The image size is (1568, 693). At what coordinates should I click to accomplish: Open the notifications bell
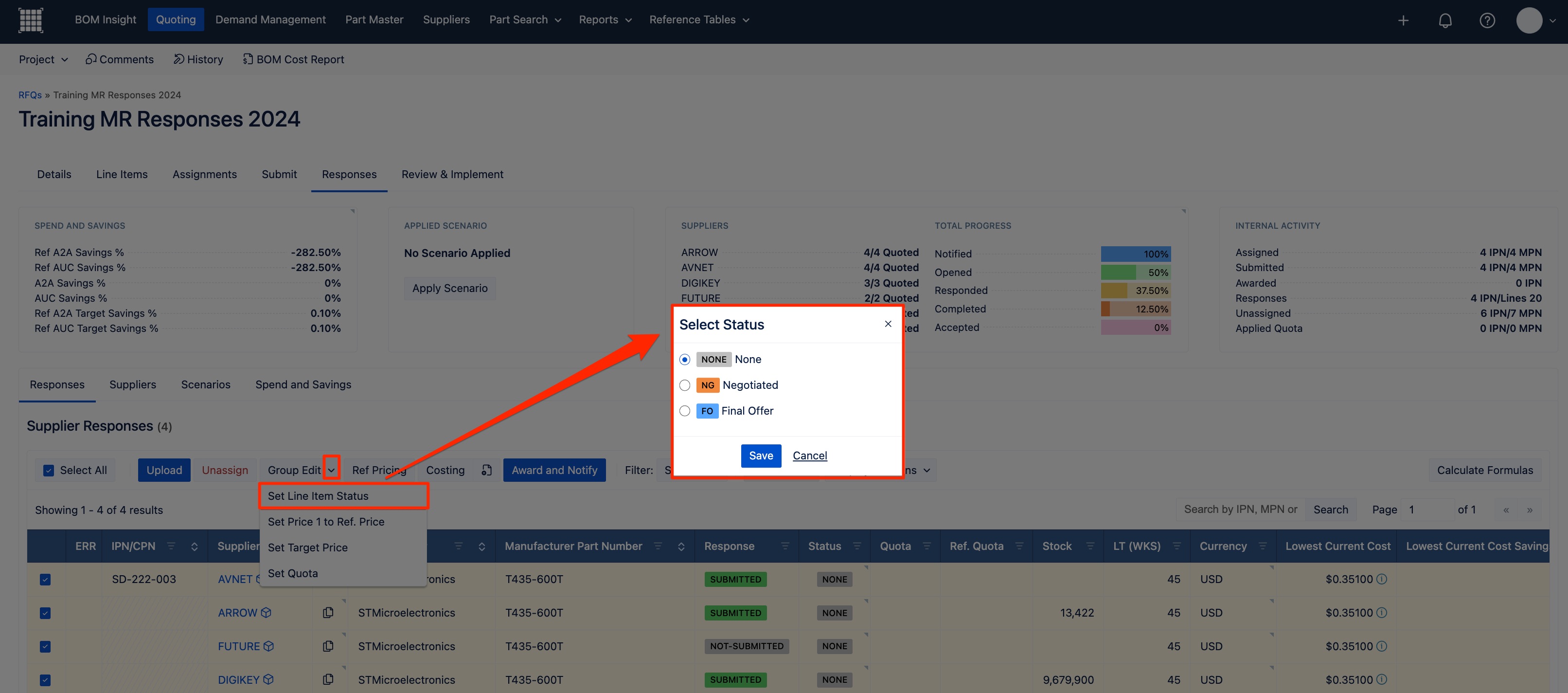pos(1445,20)
